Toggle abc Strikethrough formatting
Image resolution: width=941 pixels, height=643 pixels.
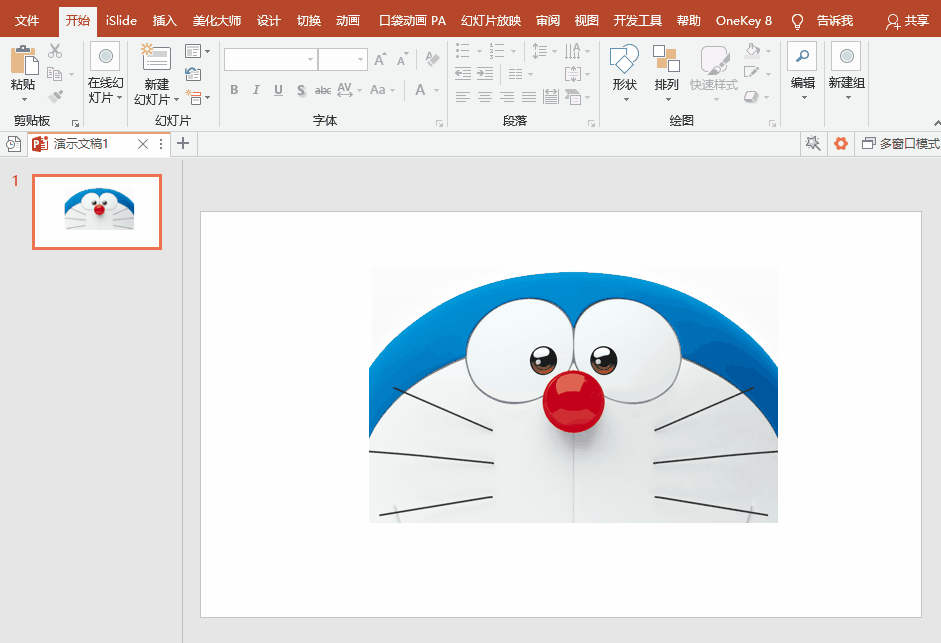pos(323,91)
